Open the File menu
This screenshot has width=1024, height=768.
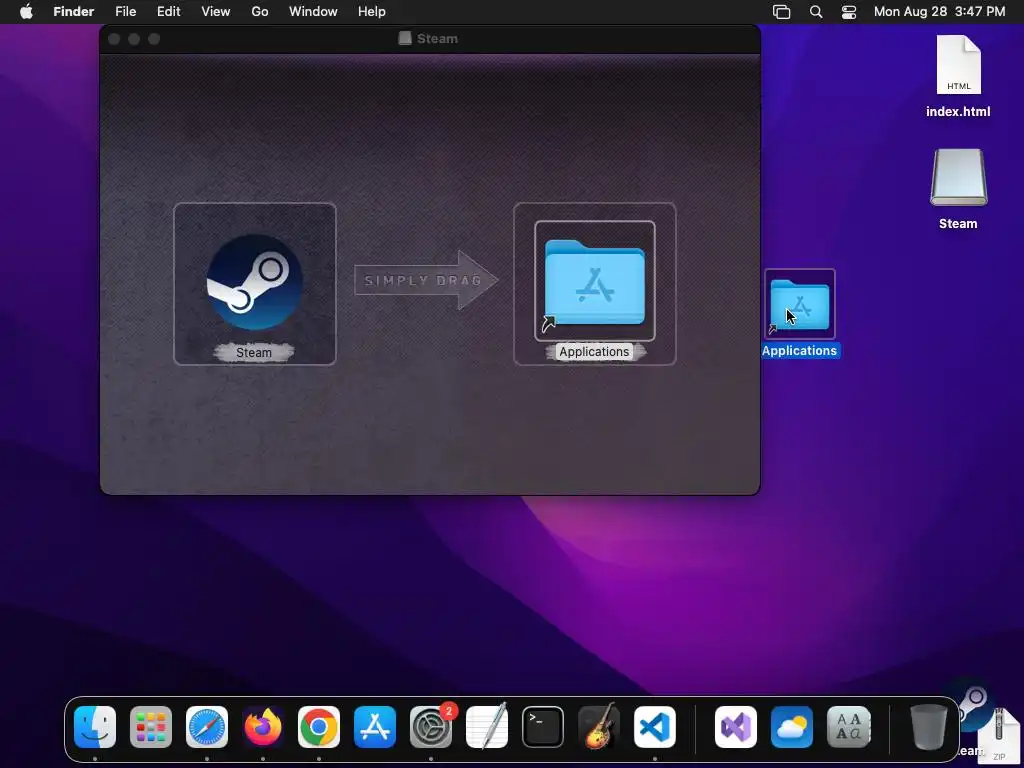pos(125,12)
